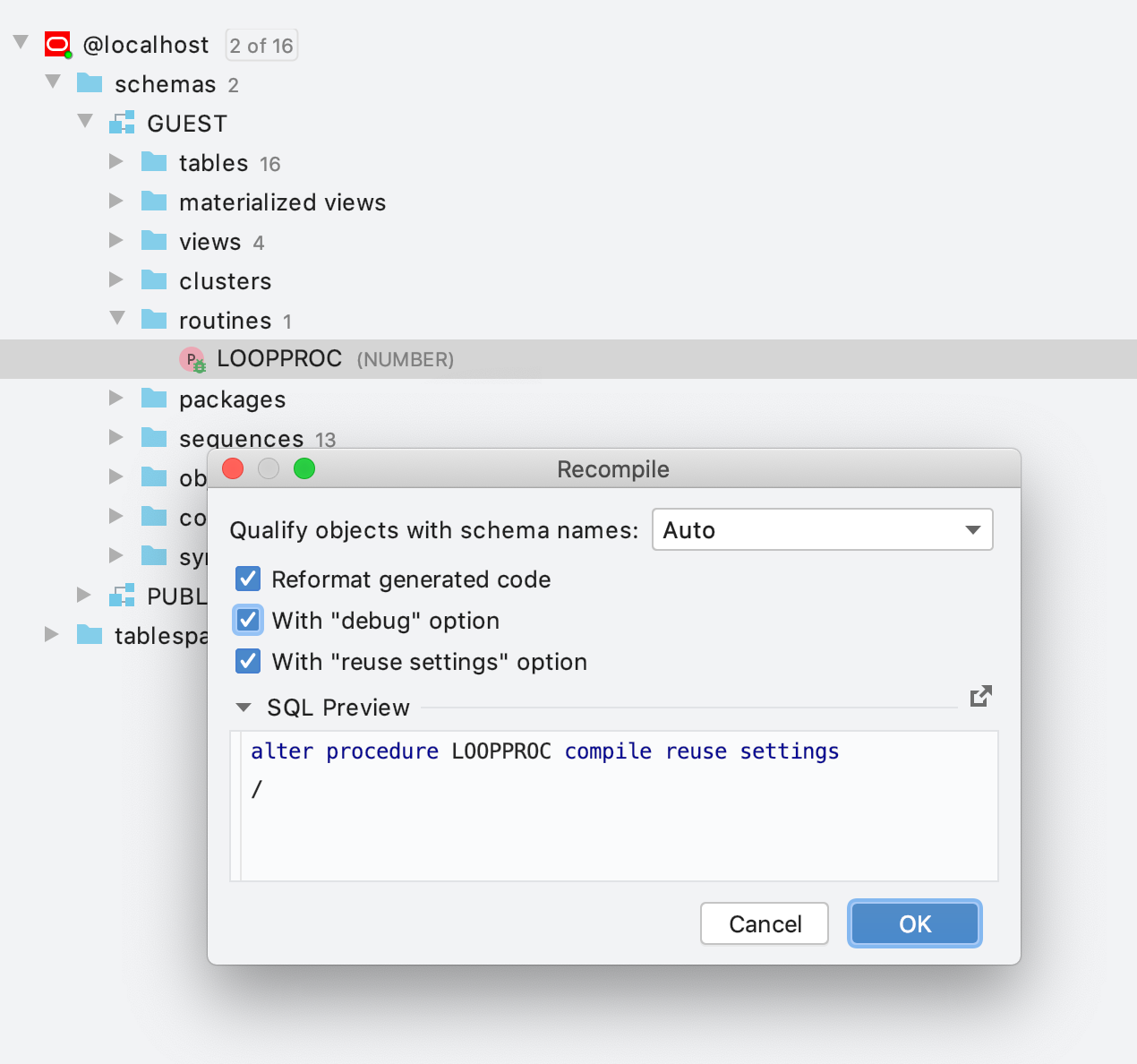Uncheck Reformat generated code
Viewport: 1137px width, 1064px height.
(248, 579)
